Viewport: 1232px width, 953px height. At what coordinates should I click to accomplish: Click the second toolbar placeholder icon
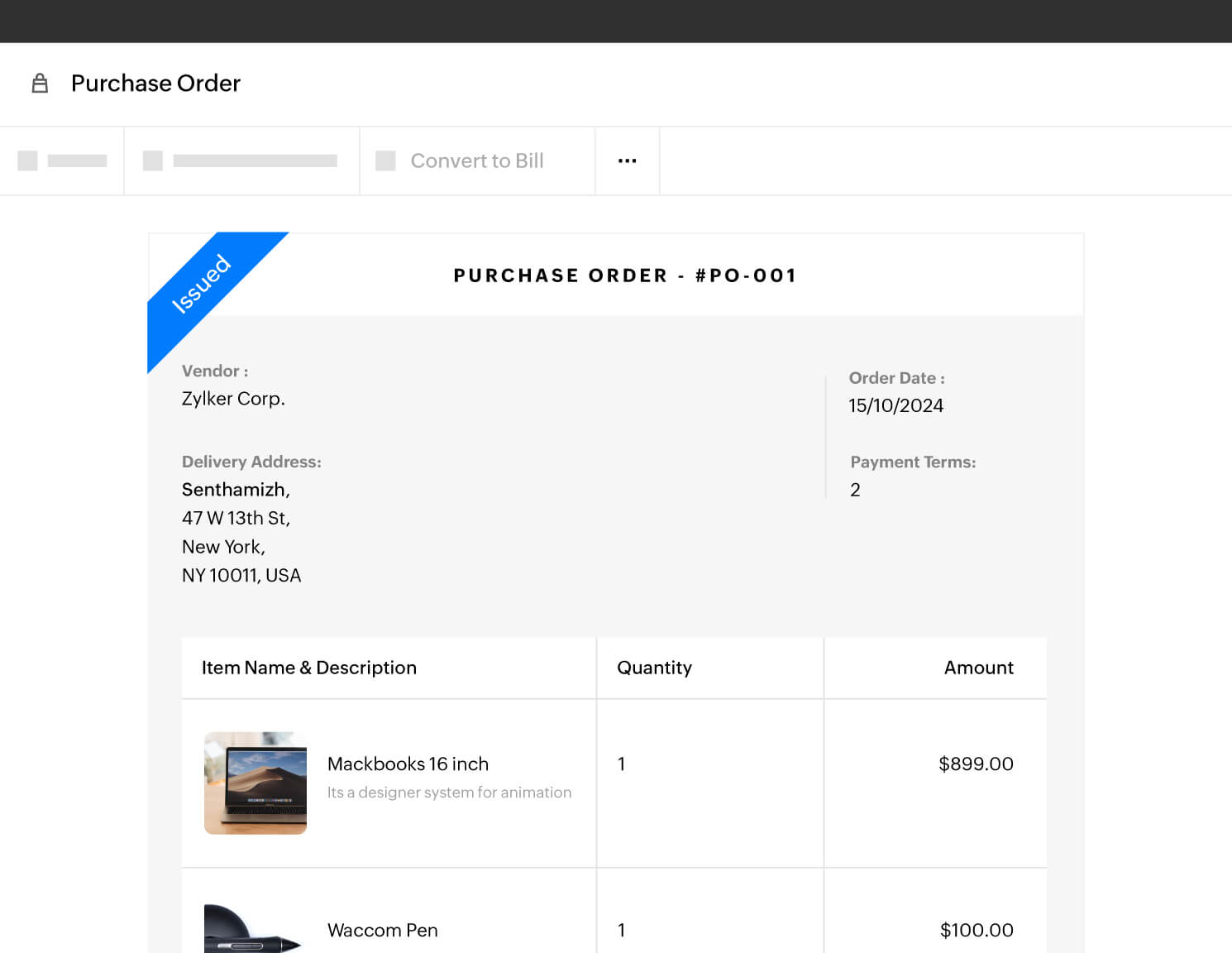point(153,160)
